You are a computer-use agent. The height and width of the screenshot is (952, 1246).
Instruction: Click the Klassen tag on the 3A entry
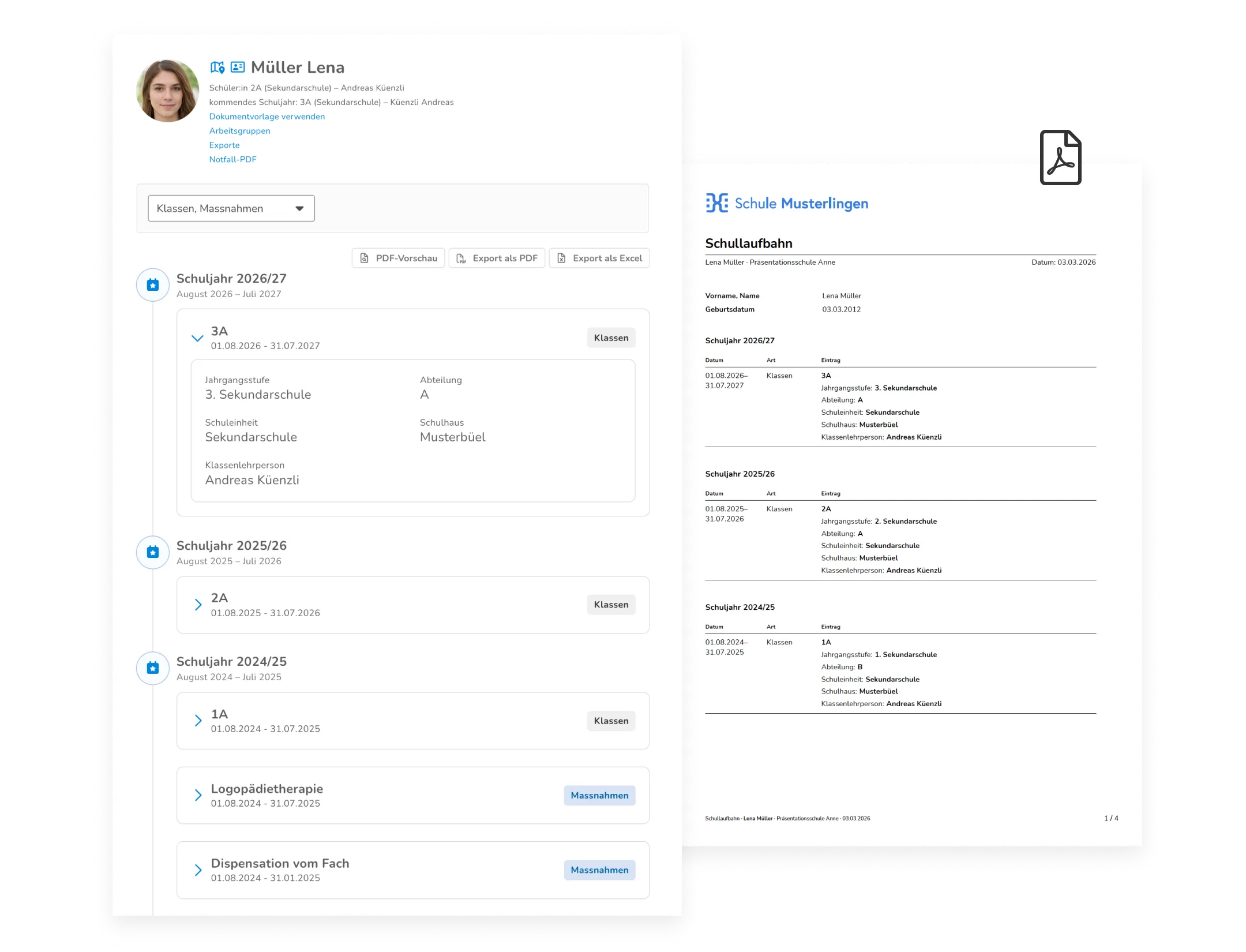point(611,338)
